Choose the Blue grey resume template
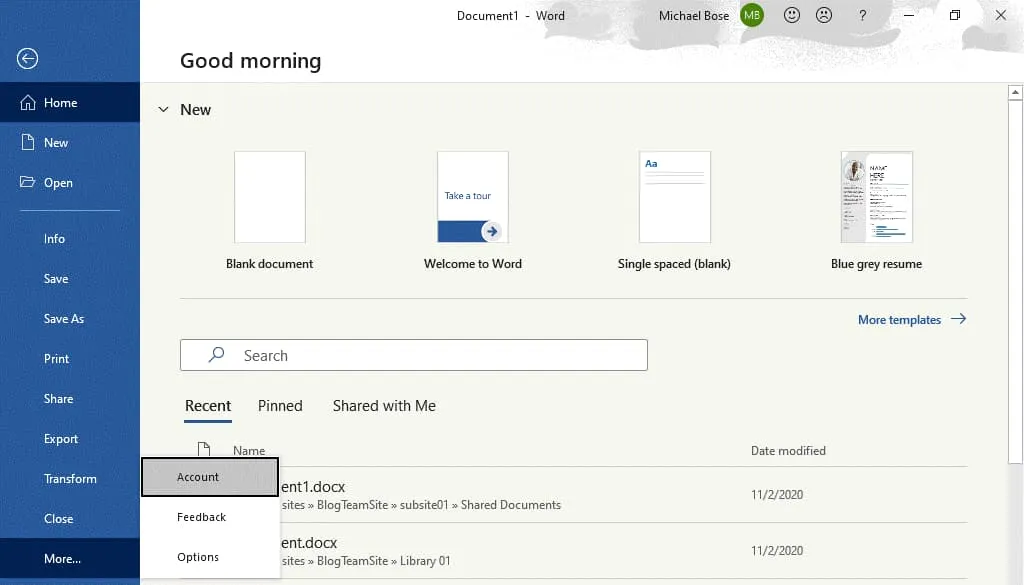Image resolution: width=1024 pixels, height=585 pixels. pyautogui.click(x=876, y=197)
